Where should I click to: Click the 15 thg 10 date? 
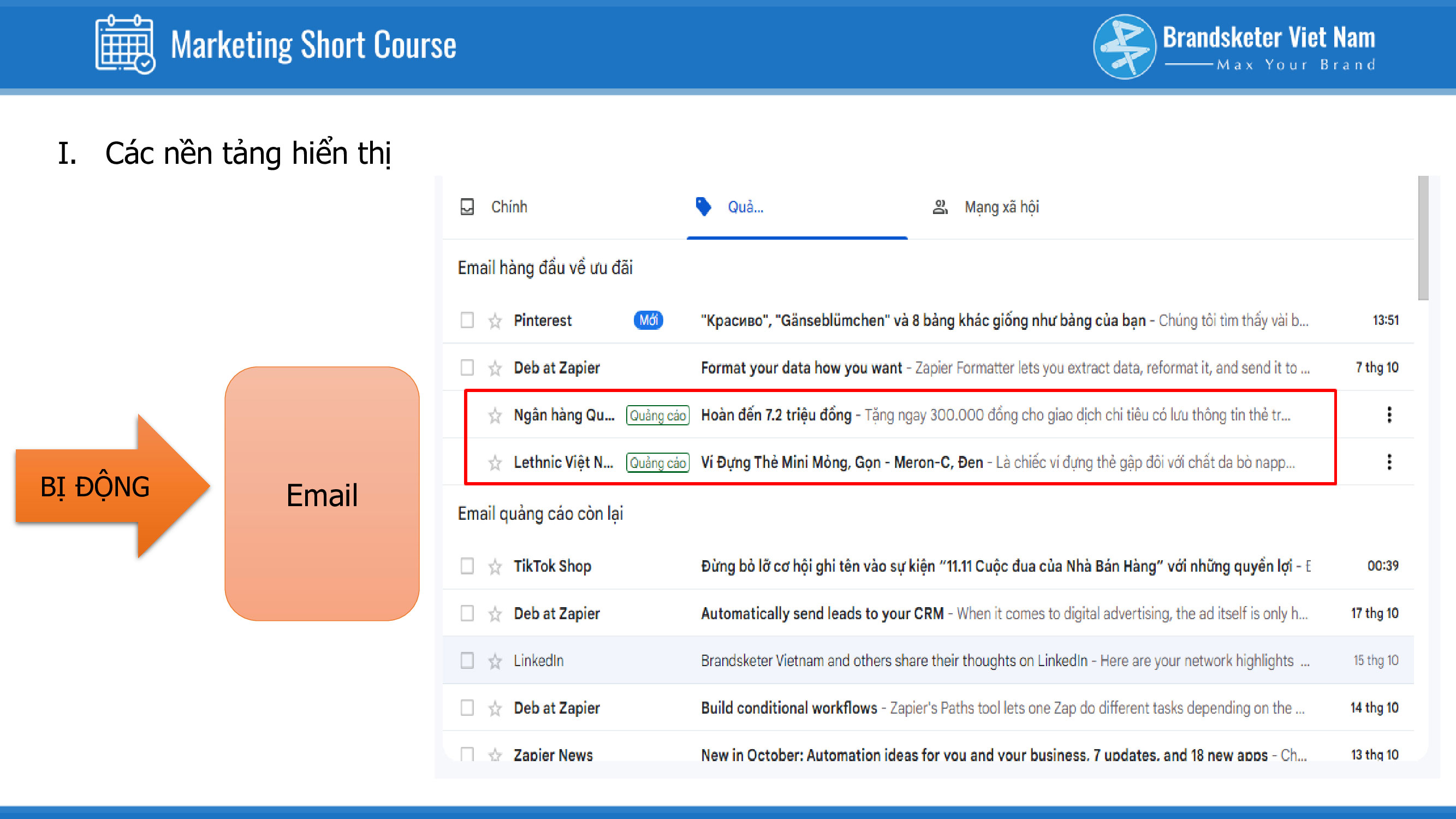click(x=1376, y=660)
